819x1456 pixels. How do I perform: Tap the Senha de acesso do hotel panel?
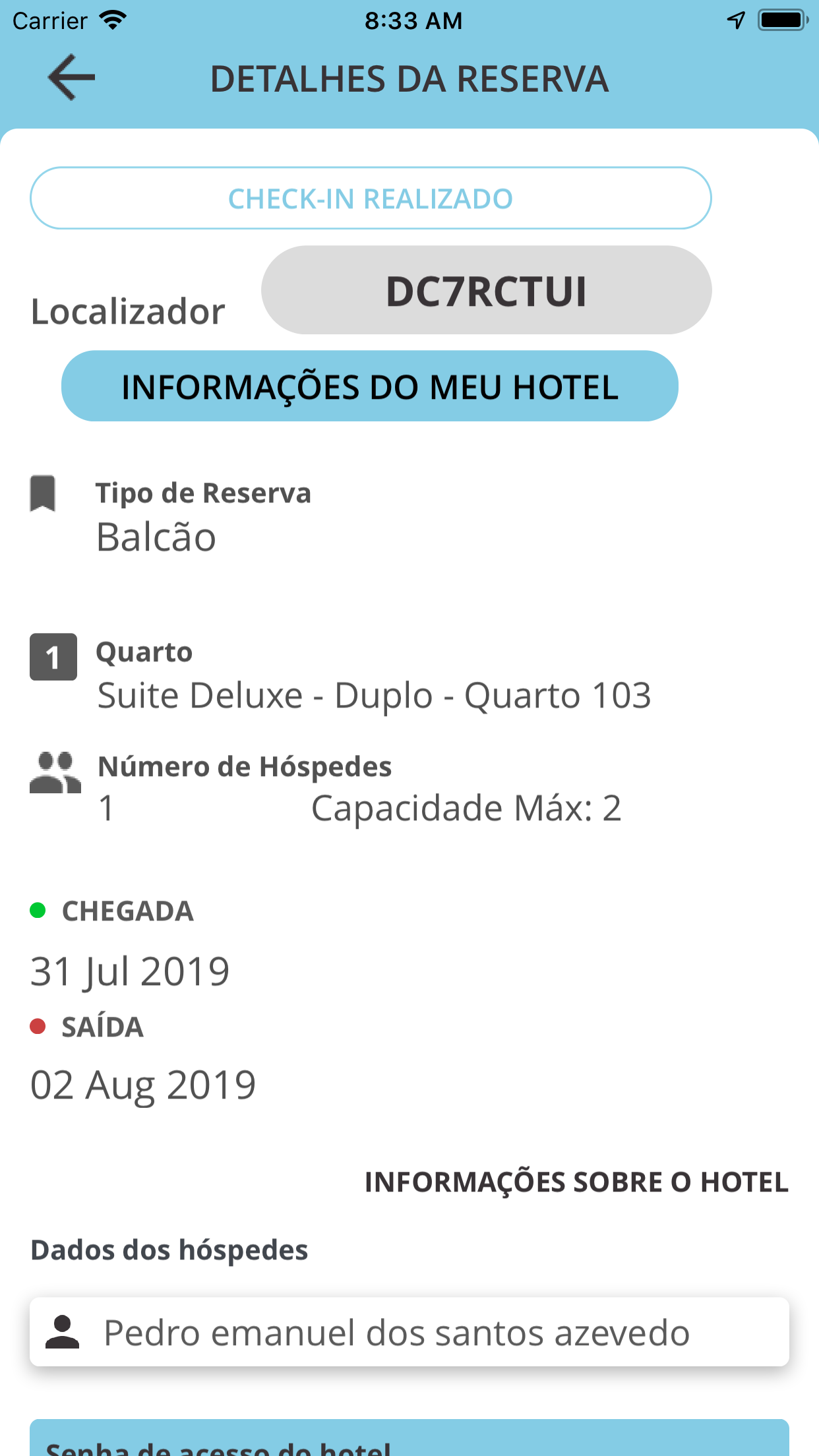click(409, 1441)
